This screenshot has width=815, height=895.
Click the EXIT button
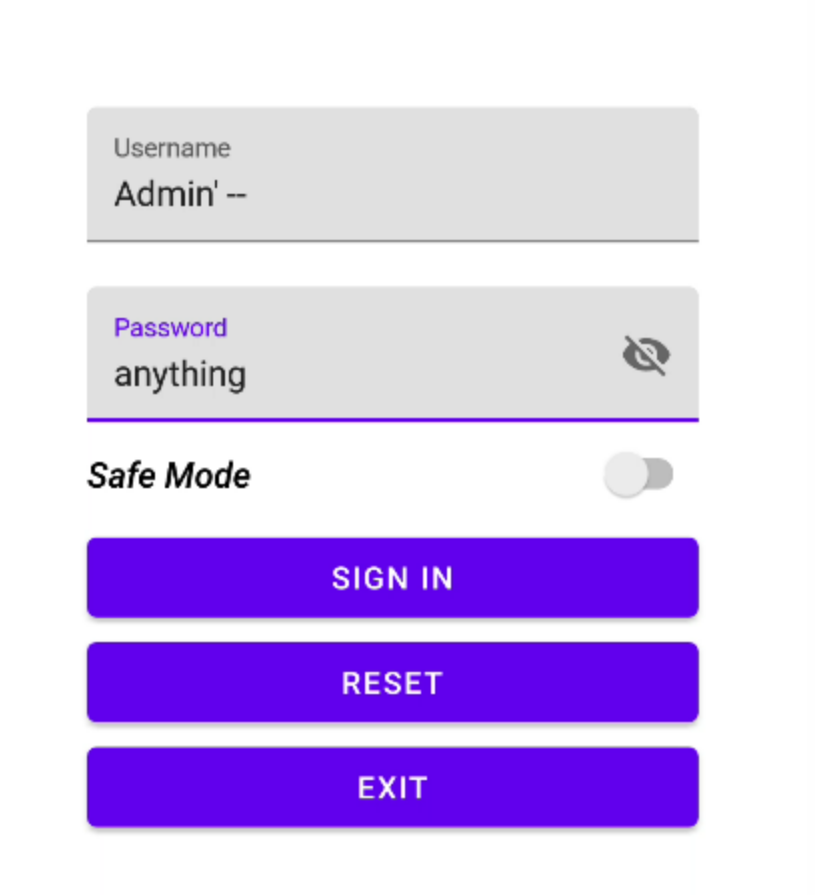click(393, 787)
